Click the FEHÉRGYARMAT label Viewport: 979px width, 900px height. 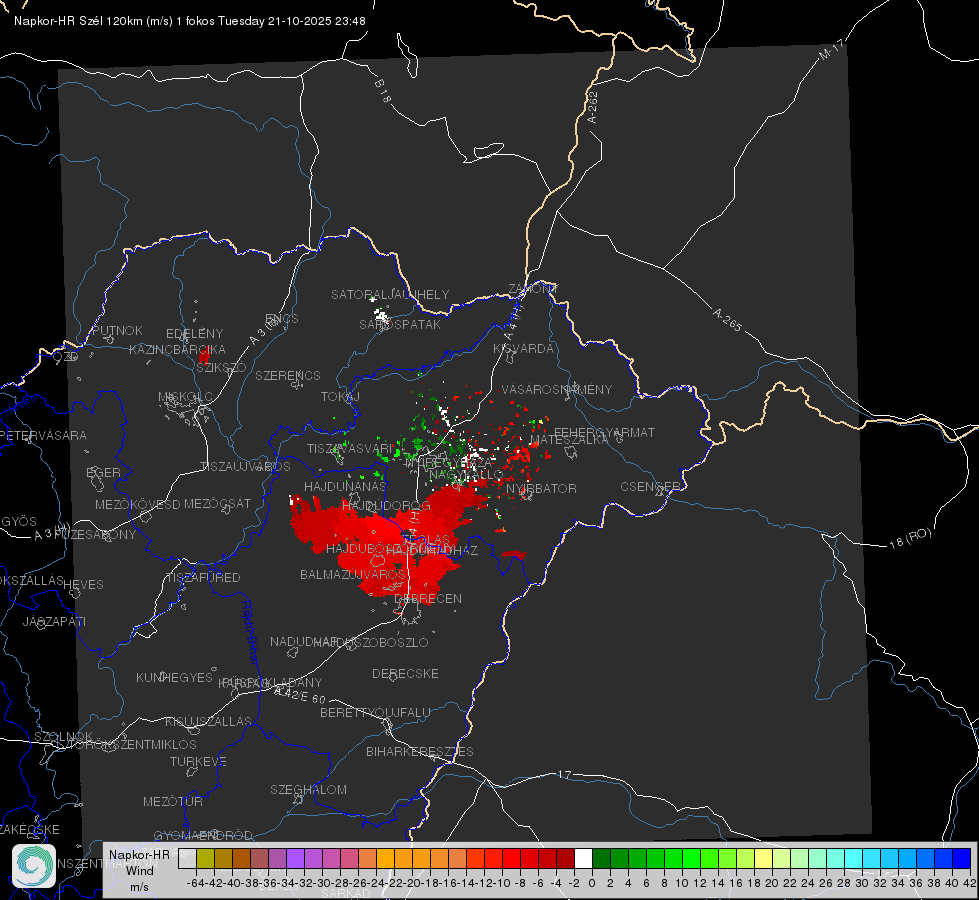604,432
